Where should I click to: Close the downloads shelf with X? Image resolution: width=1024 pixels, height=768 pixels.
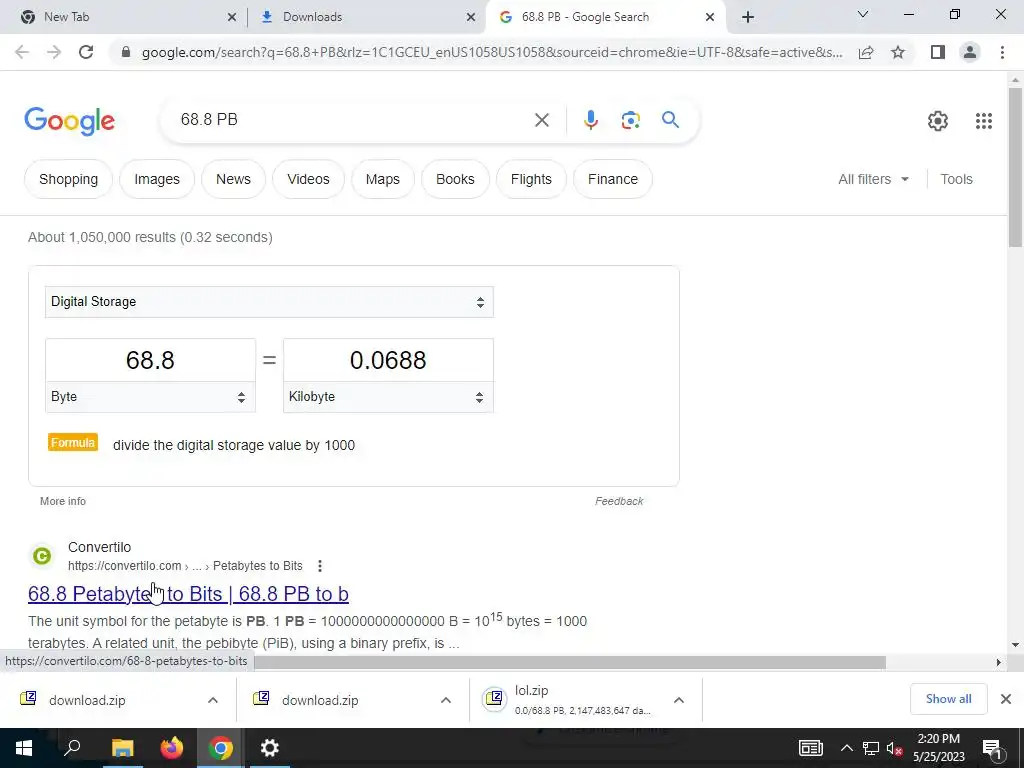(1006, 699)
